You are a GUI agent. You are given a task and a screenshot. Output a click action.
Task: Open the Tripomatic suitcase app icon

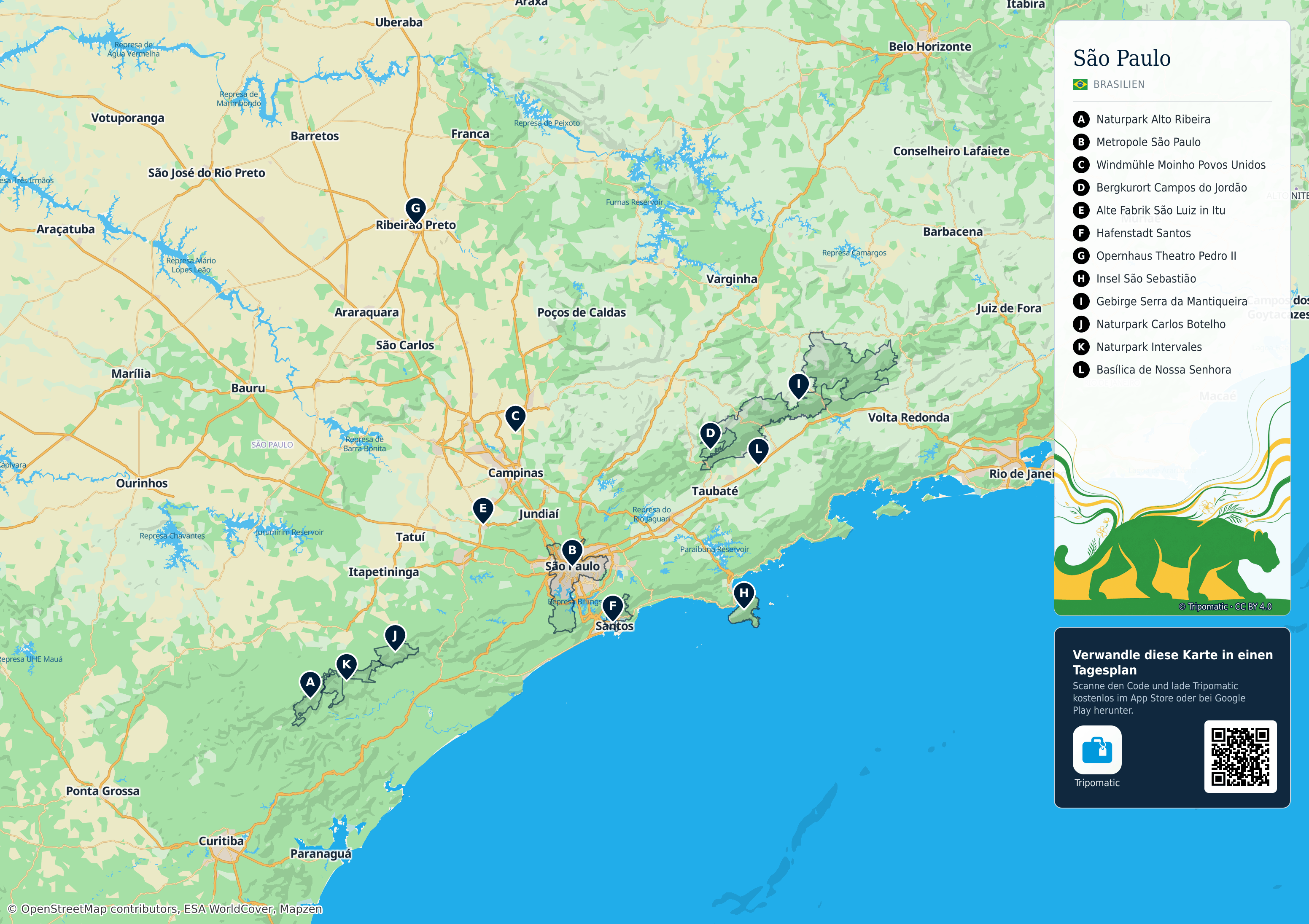click(1097, 749)
